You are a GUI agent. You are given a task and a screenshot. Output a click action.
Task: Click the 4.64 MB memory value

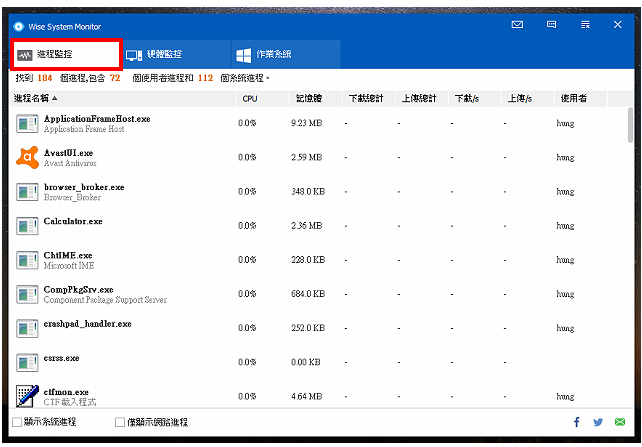306,396
